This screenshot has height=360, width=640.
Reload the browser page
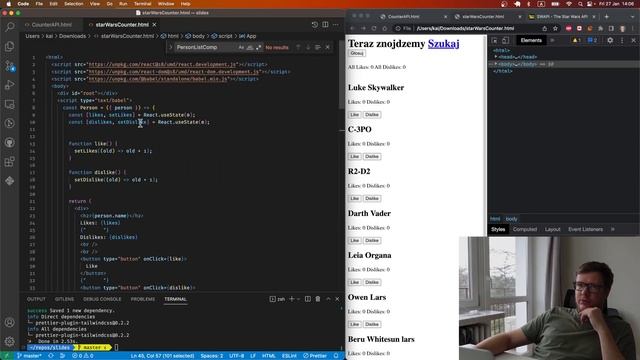pyautogui.click(x=374, y=28)
